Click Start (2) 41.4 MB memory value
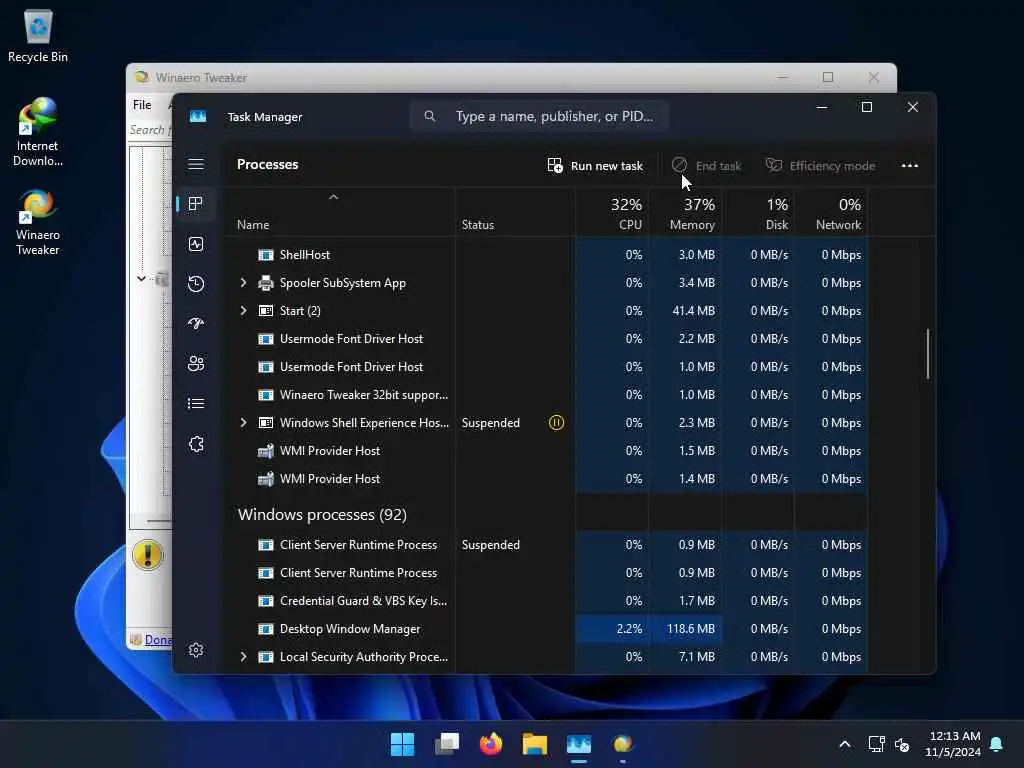 pyautogui.click(x=694, y=311)
